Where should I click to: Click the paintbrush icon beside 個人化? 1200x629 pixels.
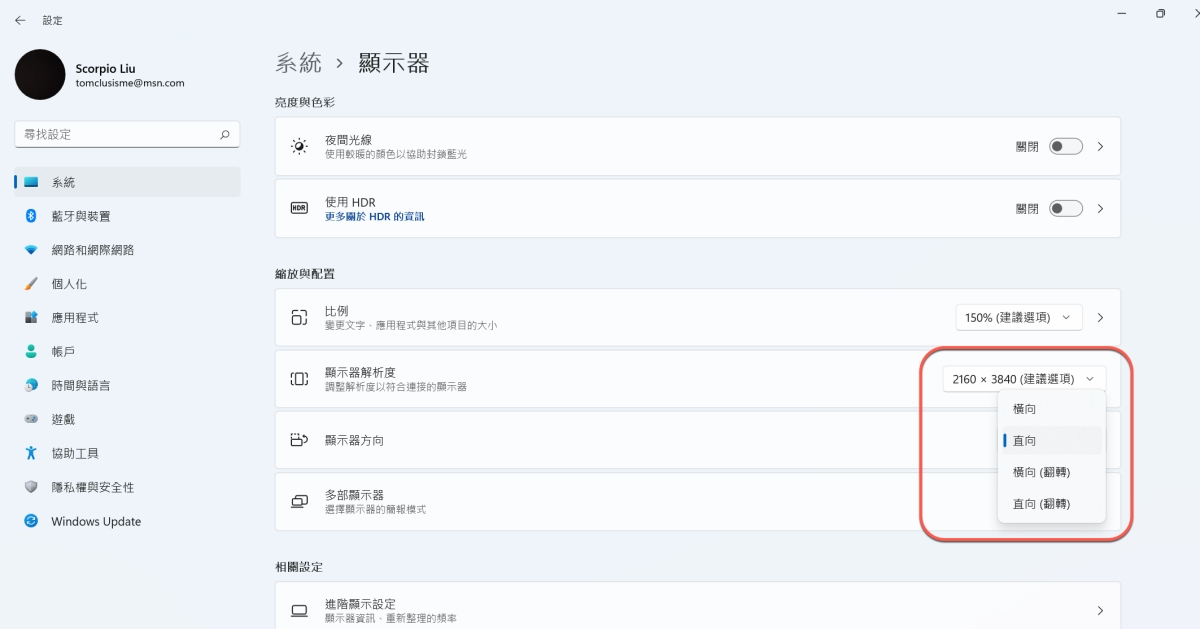click(x=31, y=284)
